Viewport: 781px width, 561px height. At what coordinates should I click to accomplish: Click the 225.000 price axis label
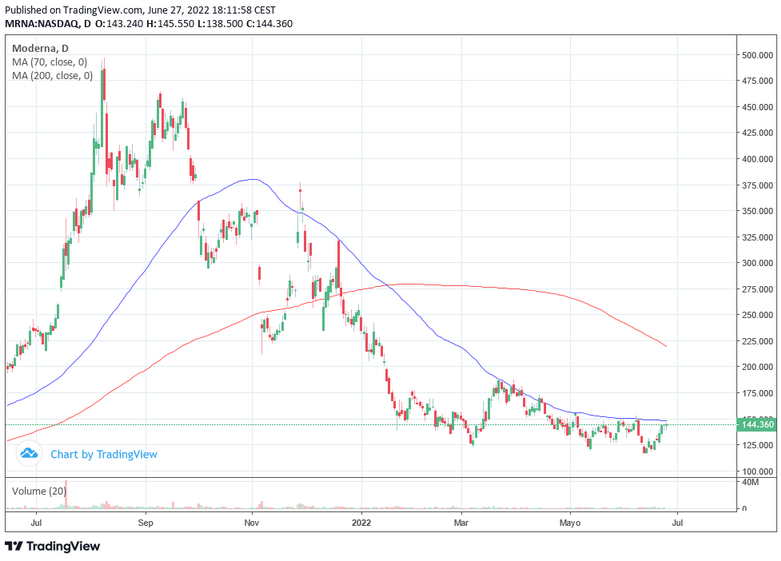[758, 341]
